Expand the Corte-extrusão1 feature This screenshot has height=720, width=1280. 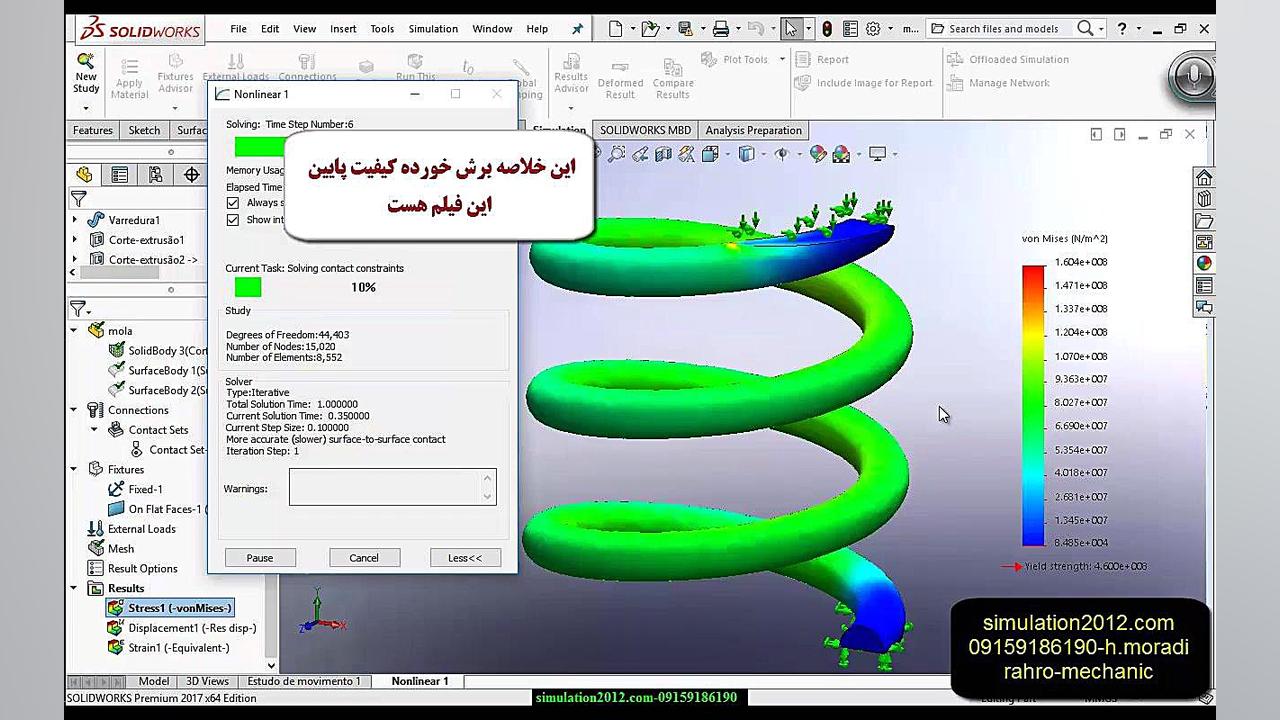75,240
